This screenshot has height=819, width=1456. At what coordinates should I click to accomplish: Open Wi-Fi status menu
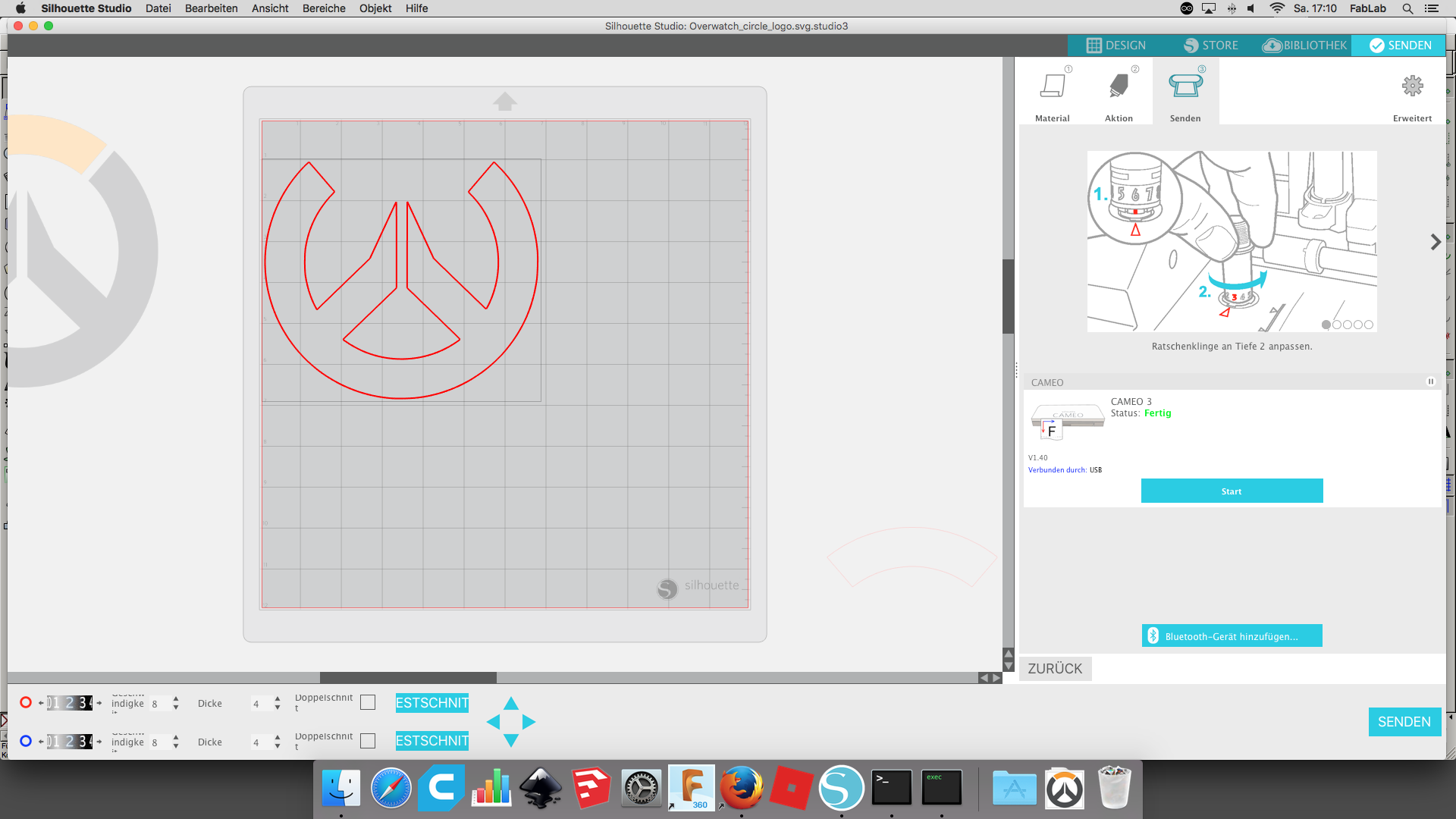tap(1277, 8)
